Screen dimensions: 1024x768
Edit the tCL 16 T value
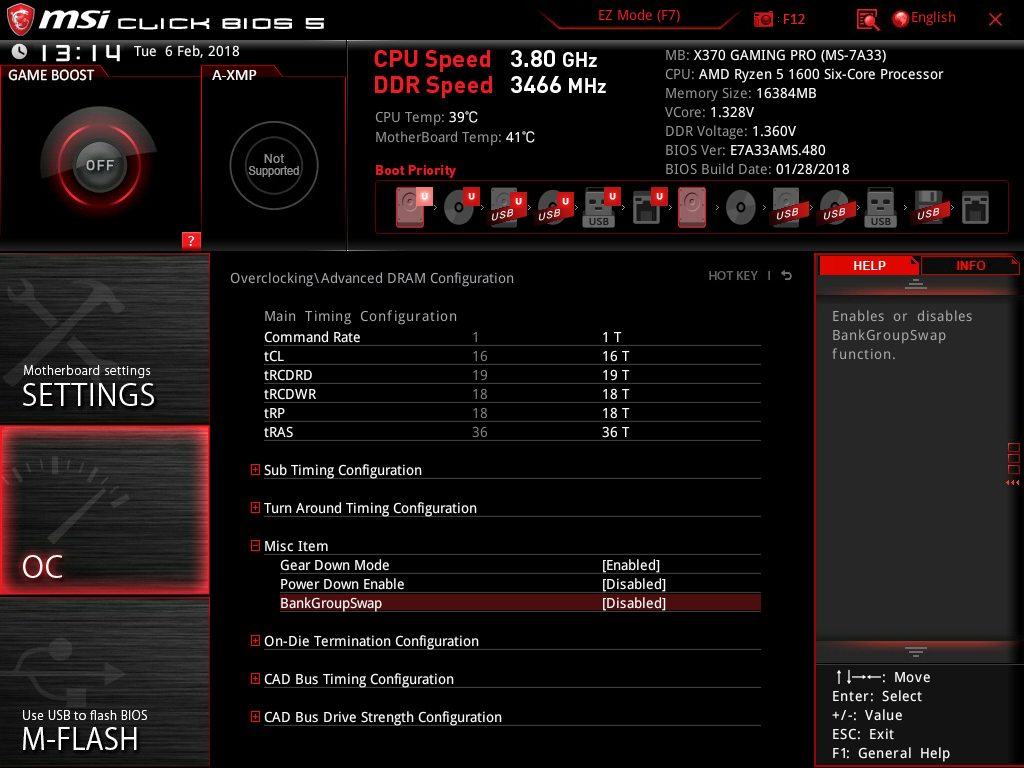tap(615, 356)
